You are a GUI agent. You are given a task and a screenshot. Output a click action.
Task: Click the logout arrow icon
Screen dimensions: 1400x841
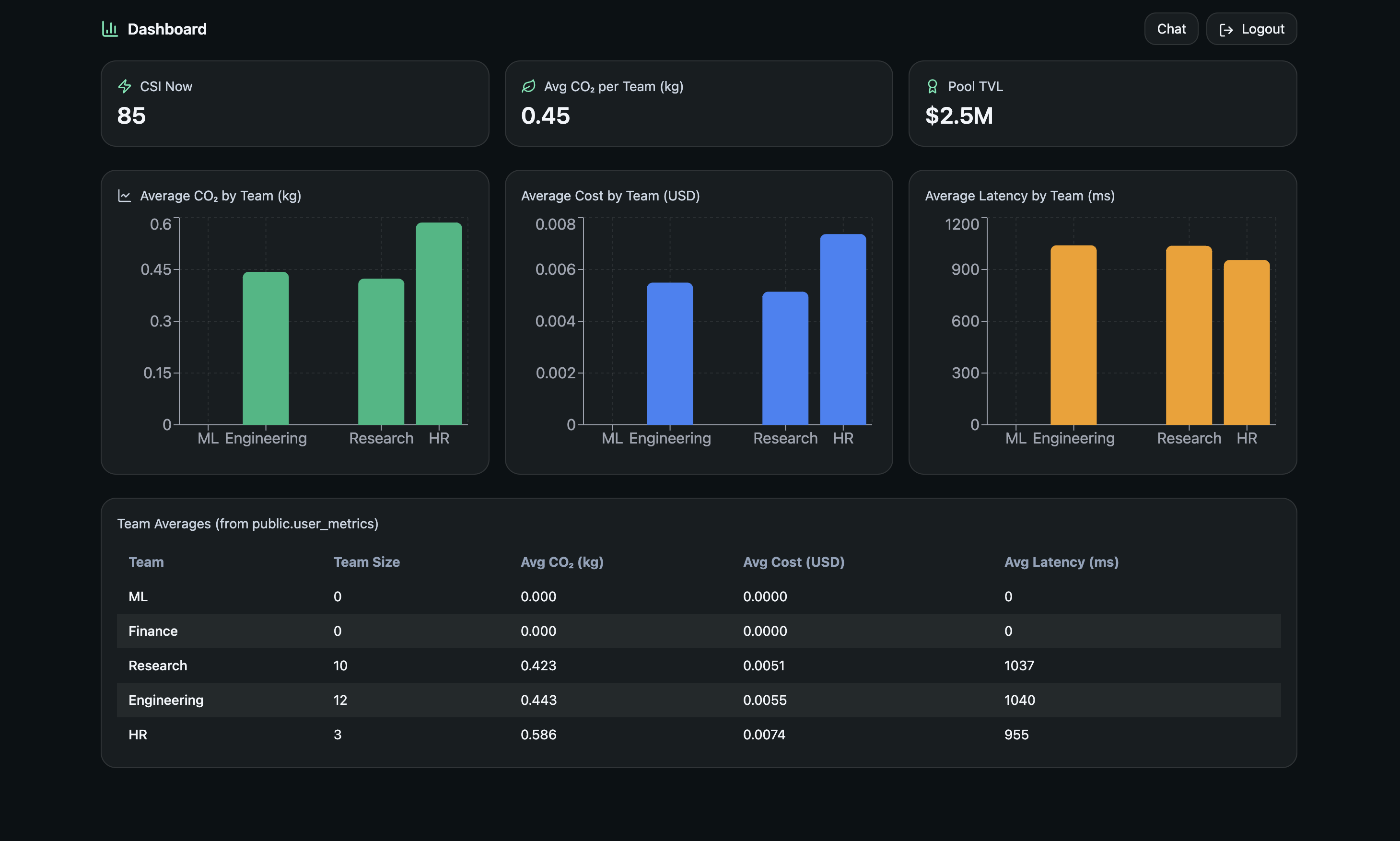click(x=1226, y=29)
